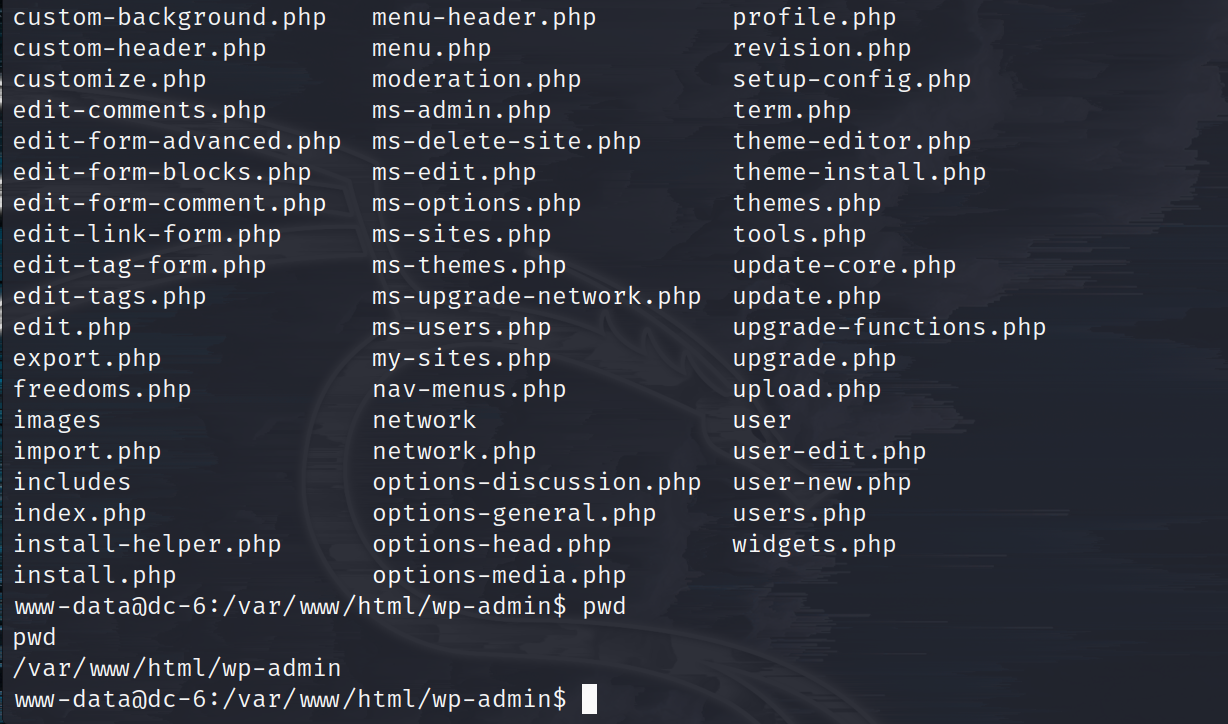Select the edit-form-advanced.php filename

click(x=176, y=142)
